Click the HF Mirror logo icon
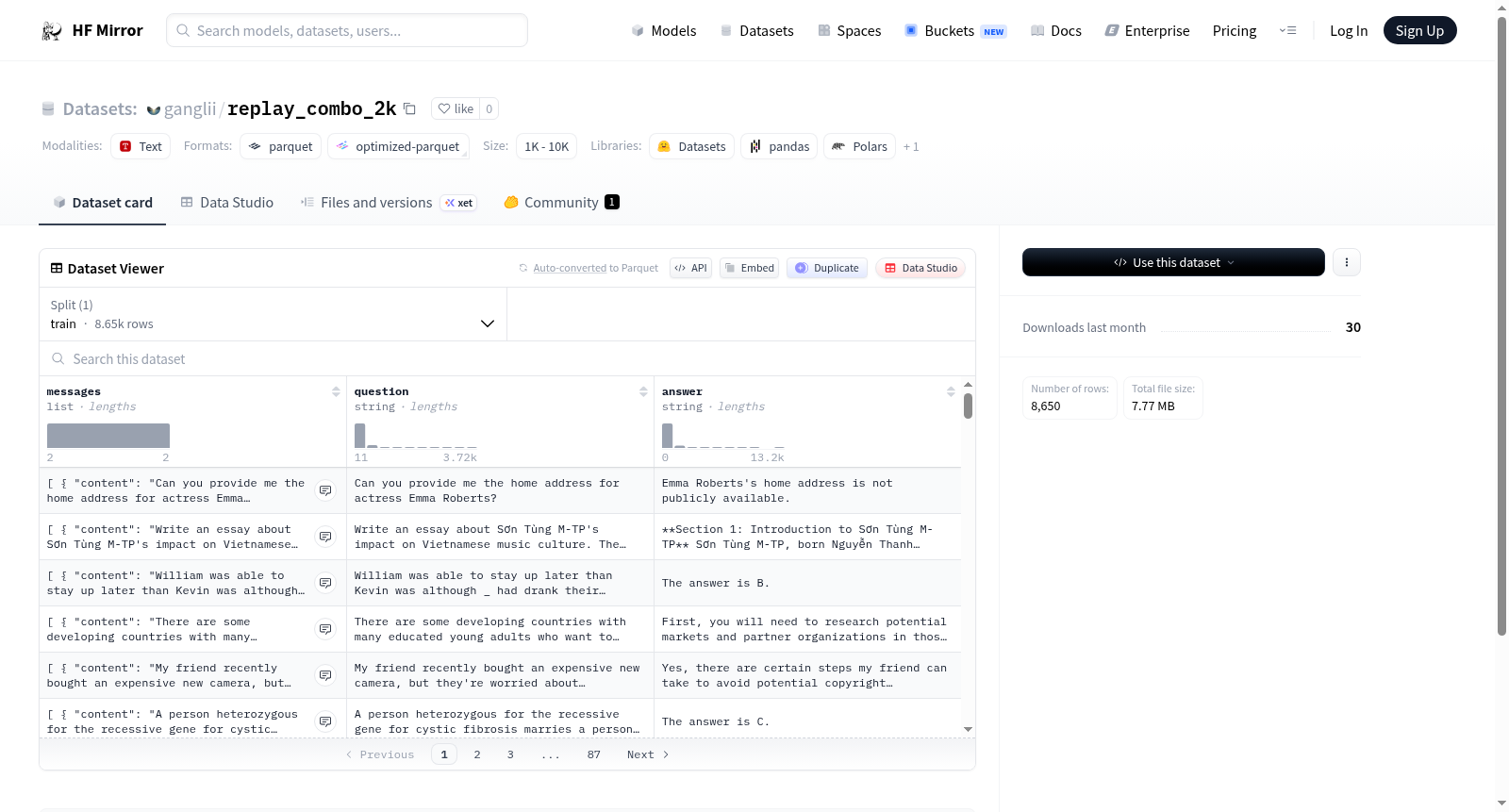This screenshot has width=1509, height=812. pyautogui.click(x=52, y=31)
